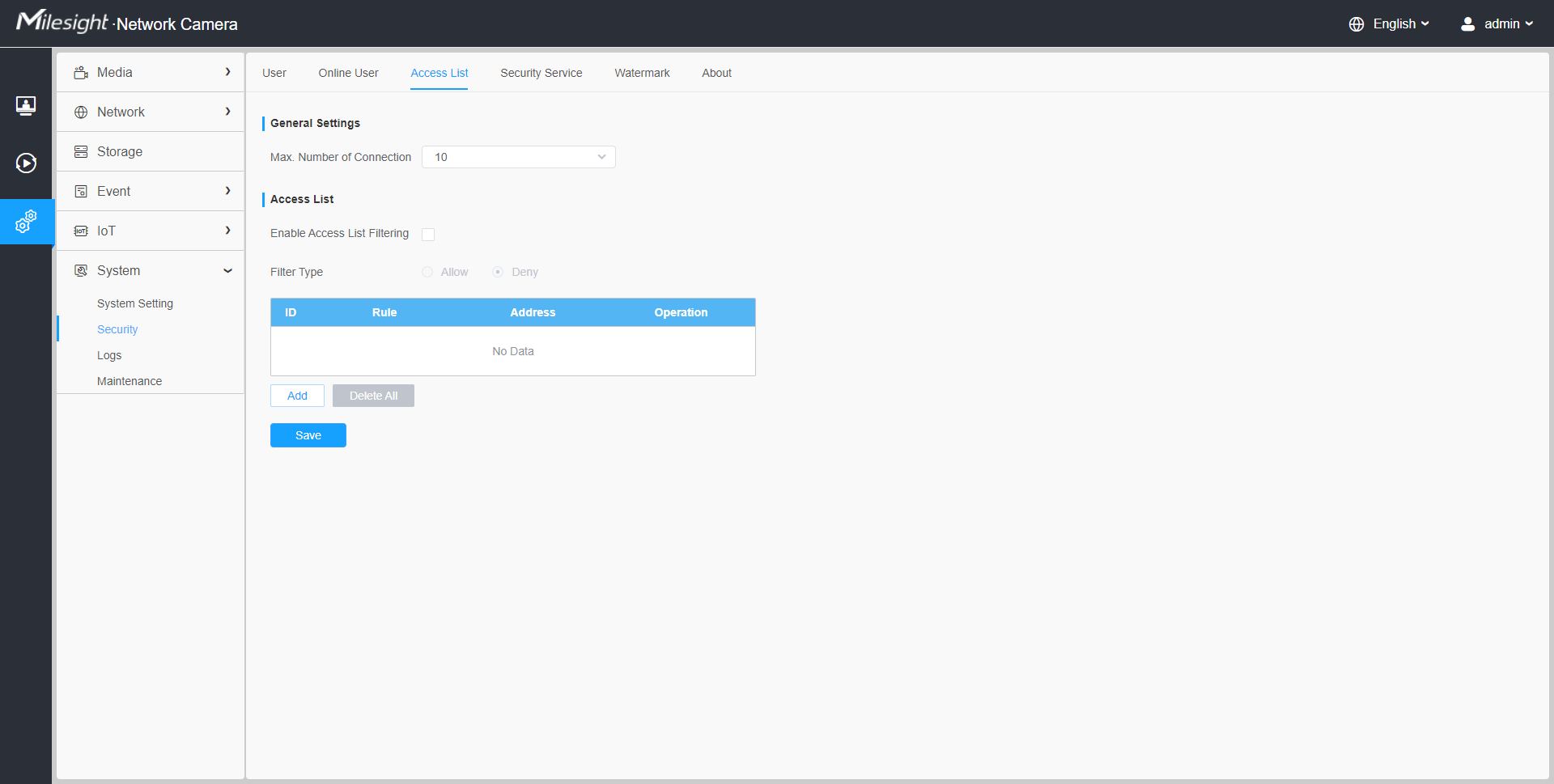
Task: Select the Allow filter type
Action: (x=427, y=273)
